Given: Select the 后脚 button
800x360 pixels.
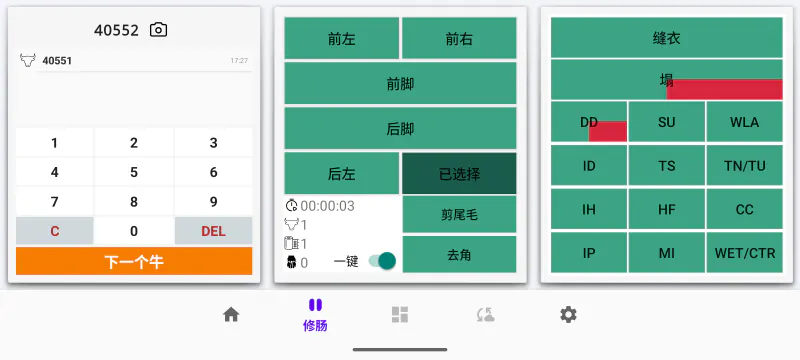Looking at the screenshot, I should 401,128.
